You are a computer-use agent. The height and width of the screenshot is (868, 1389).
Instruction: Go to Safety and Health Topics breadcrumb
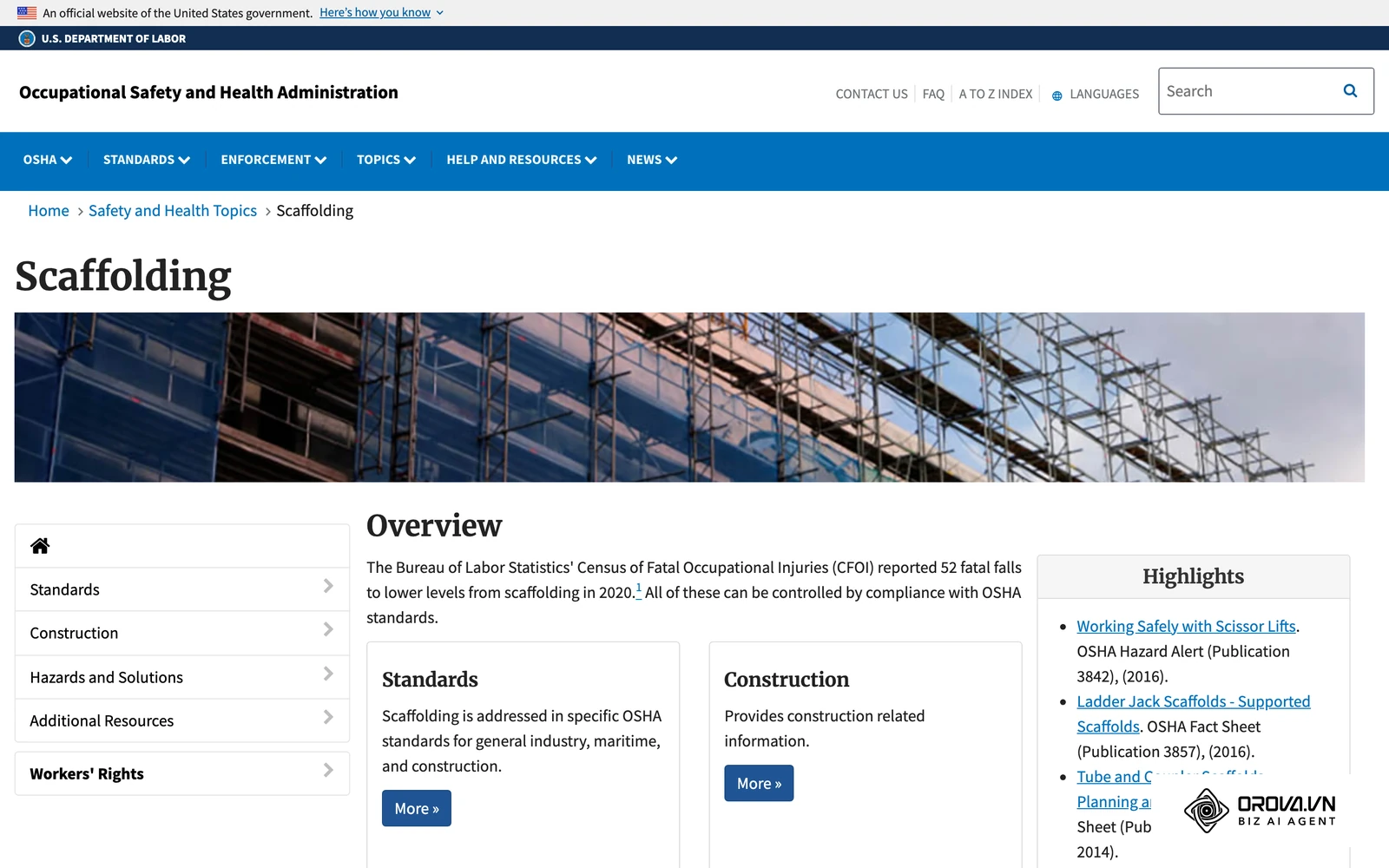173,211
